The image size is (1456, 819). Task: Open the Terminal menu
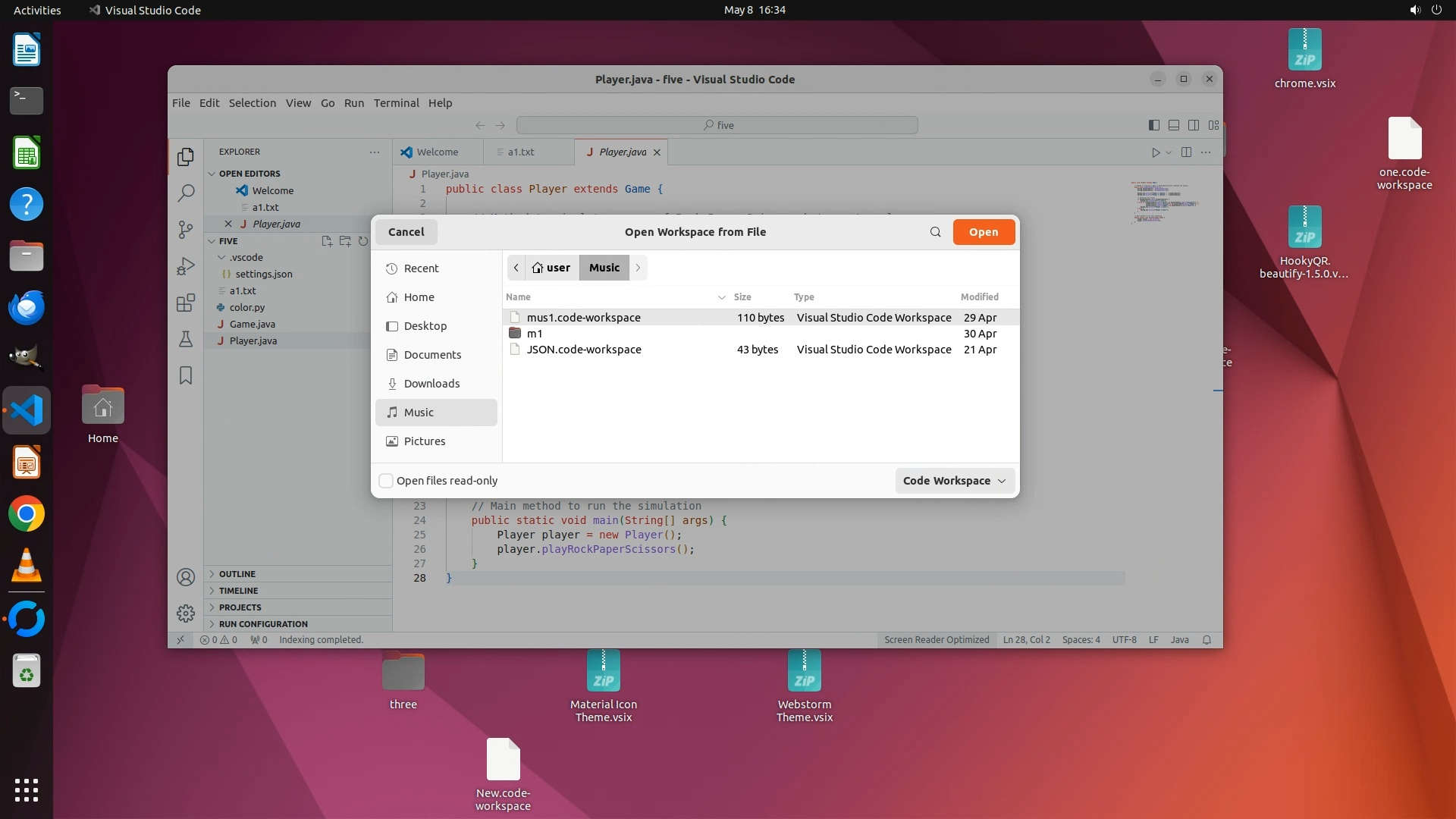click(396, 103)
